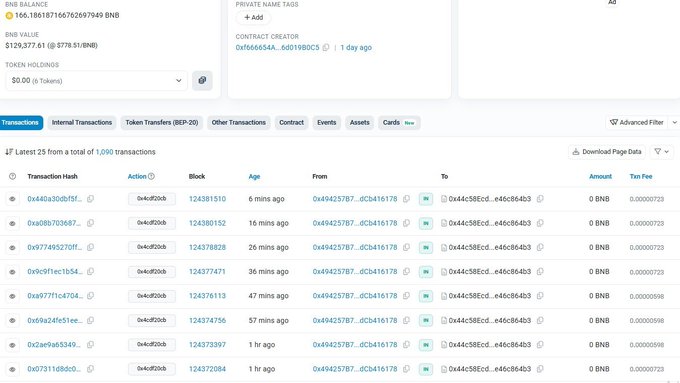Click IN badge in block 124372084 row
The width and height of the screenshot is (680, 383).
(426, 369)
